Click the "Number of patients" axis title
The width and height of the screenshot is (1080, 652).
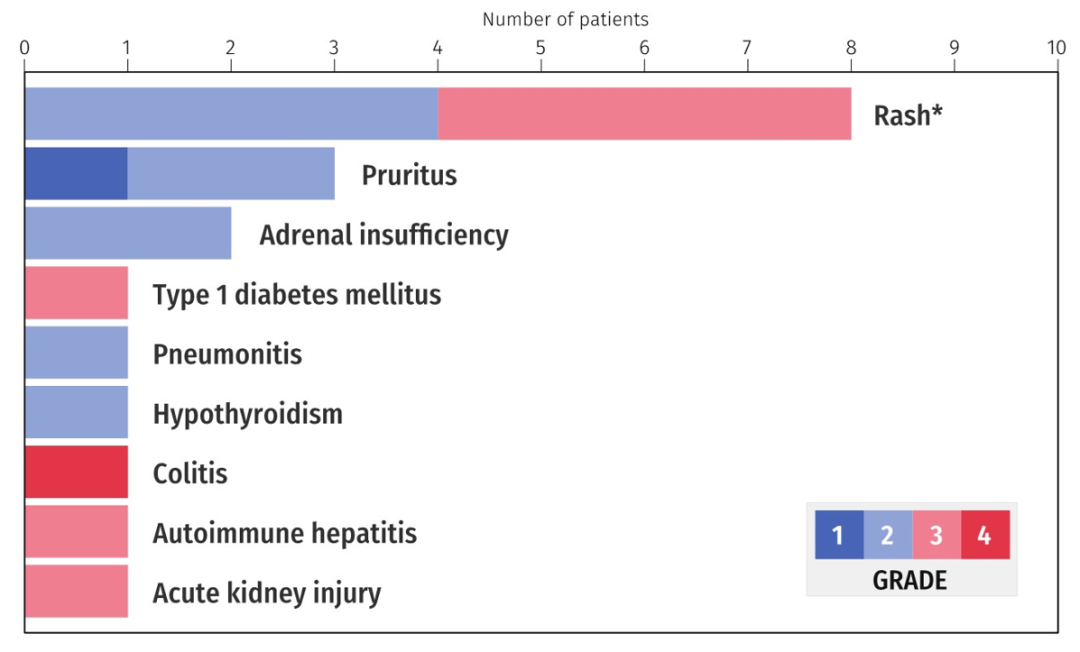[565, 19]
